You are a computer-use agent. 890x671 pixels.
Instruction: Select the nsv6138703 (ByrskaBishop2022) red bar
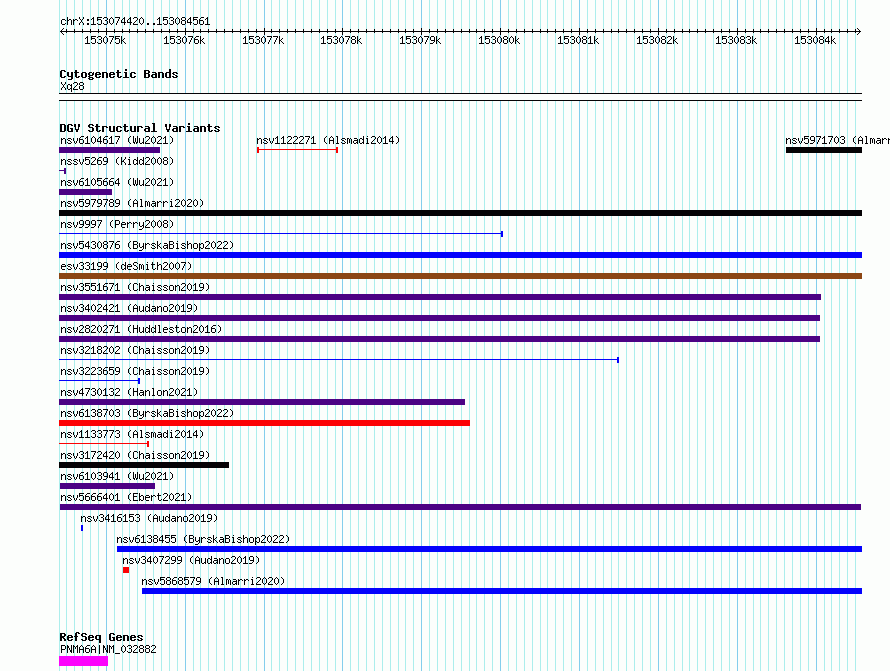tap(265, 423)
